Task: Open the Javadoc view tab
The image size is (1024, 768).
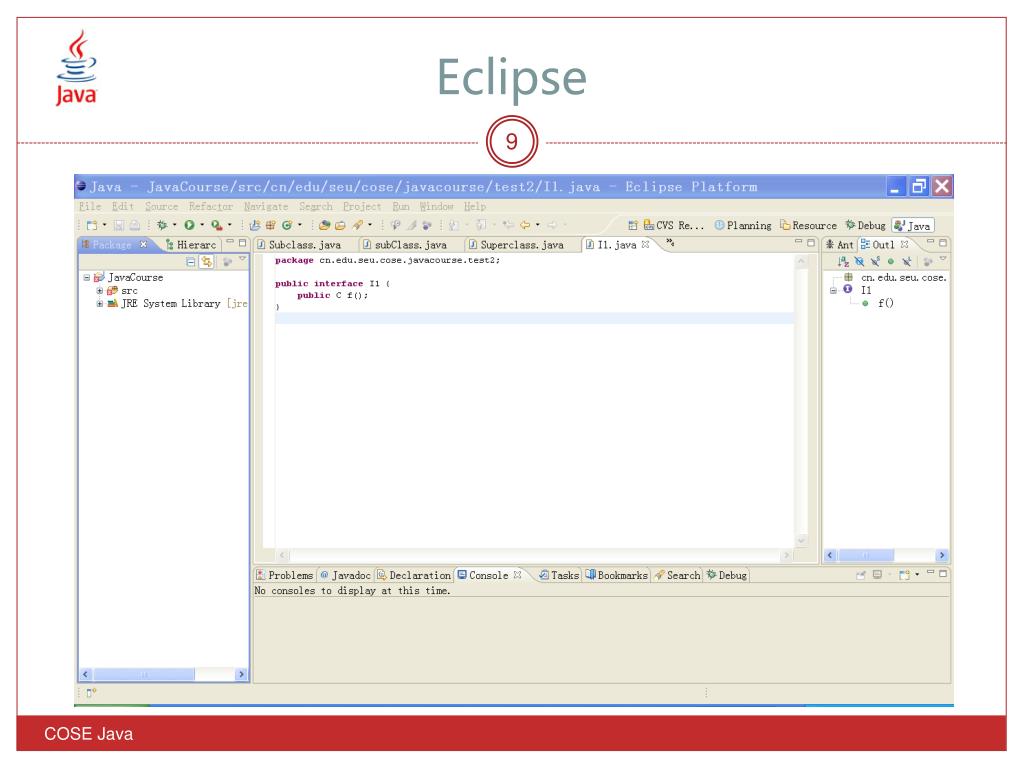Action: click(345, 575)
